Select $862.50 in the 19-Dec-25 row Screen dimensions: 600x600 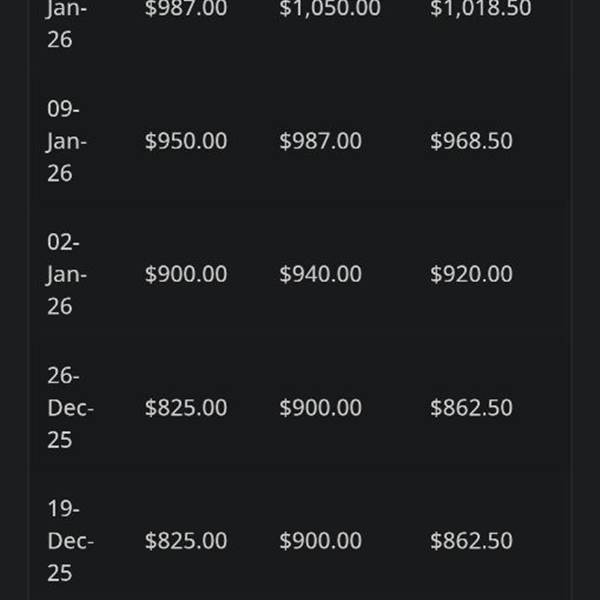471,541
